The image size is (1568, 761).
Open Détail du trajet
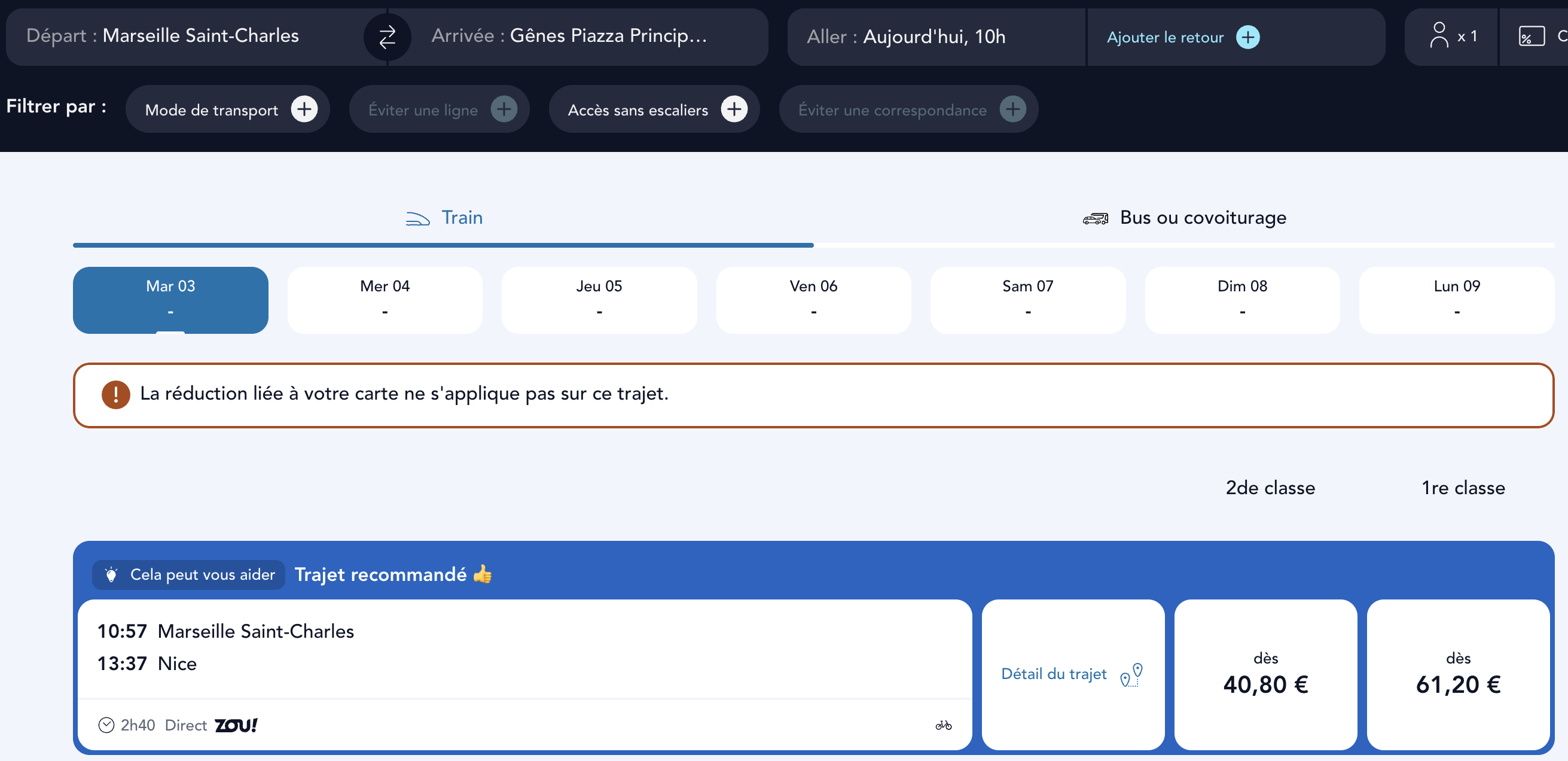tap(1072, 674)
